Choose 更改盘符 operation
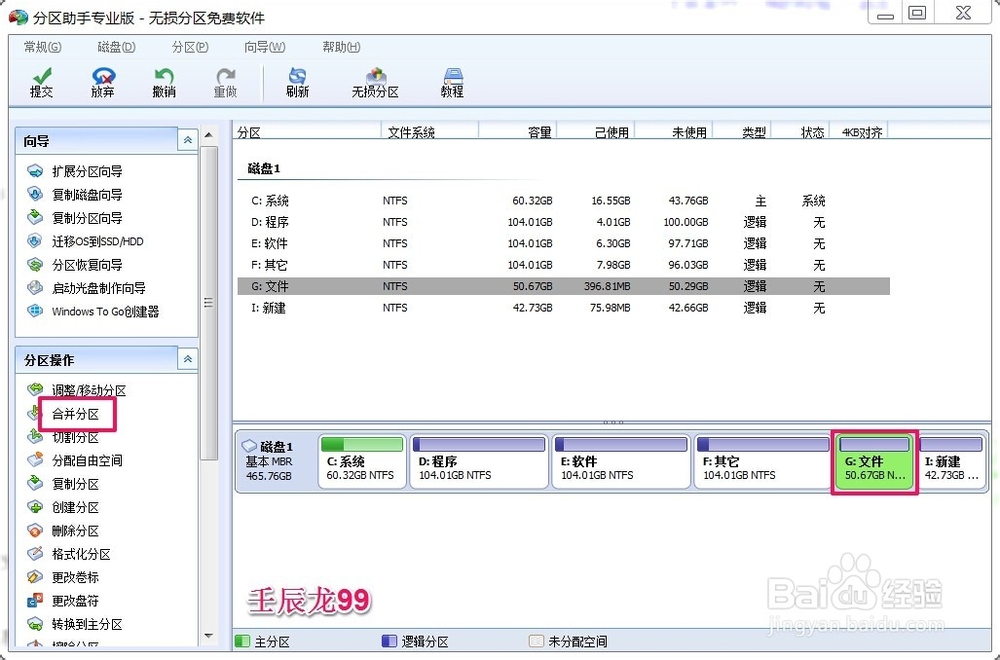The image size is (1000, 660). click(62, 601)
